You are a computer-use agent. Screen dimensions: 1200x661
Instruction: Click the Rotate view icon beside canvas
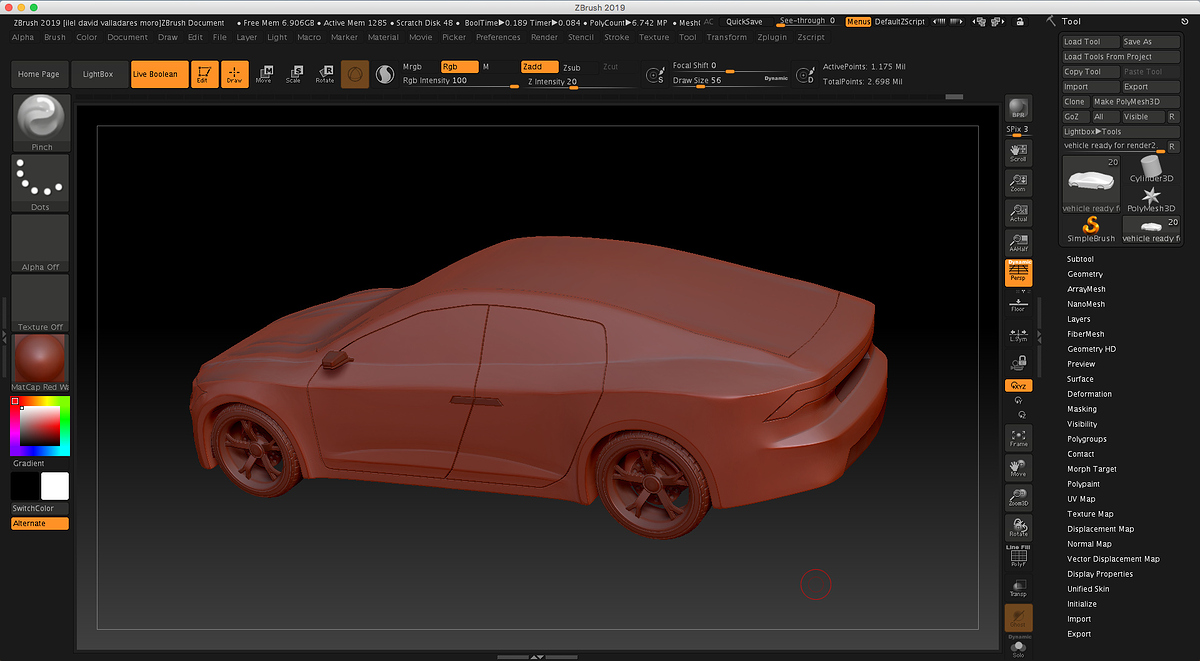pyautogui.click(x=1018, y=527)
